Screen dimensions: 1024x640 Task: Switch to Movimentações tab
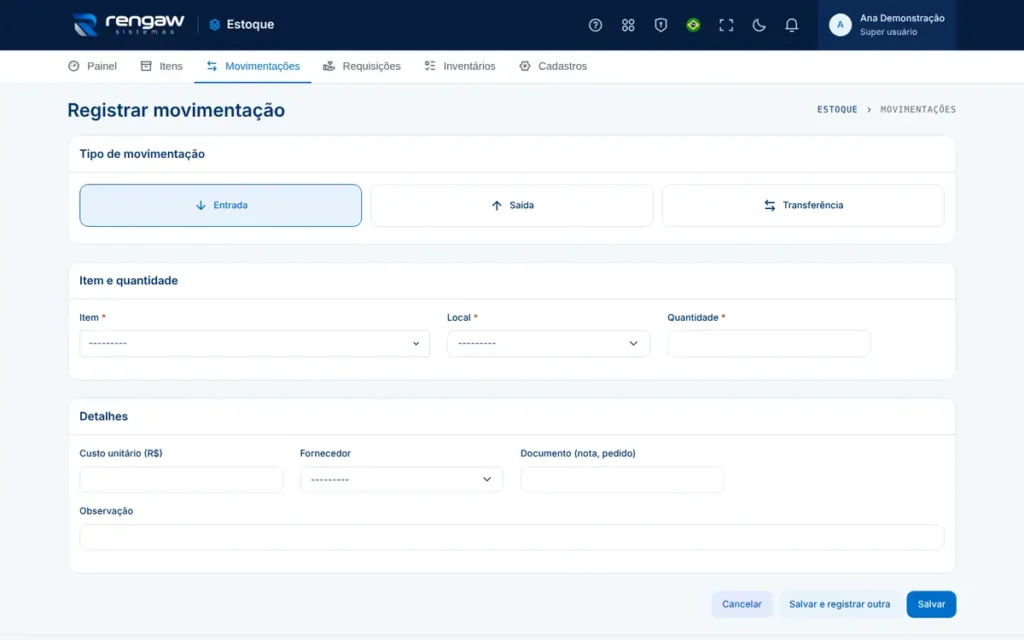(x=253, y=66)
